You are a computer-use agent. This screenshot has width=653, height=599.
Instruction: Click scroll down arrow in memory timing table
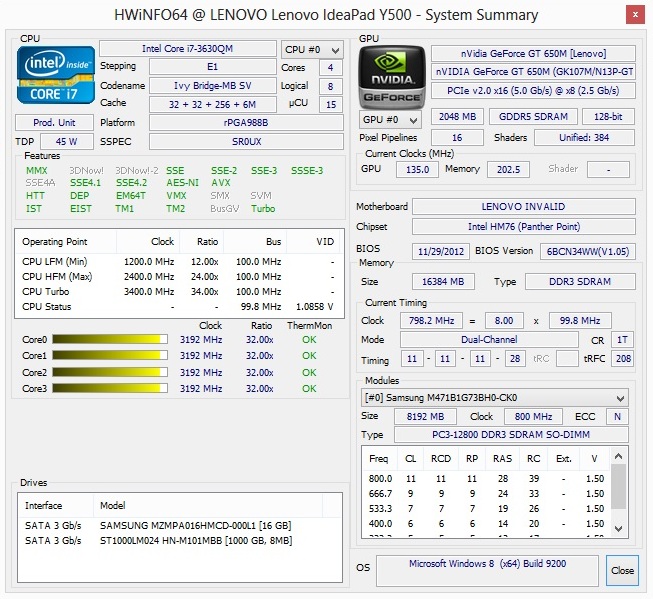coord(618,529)
